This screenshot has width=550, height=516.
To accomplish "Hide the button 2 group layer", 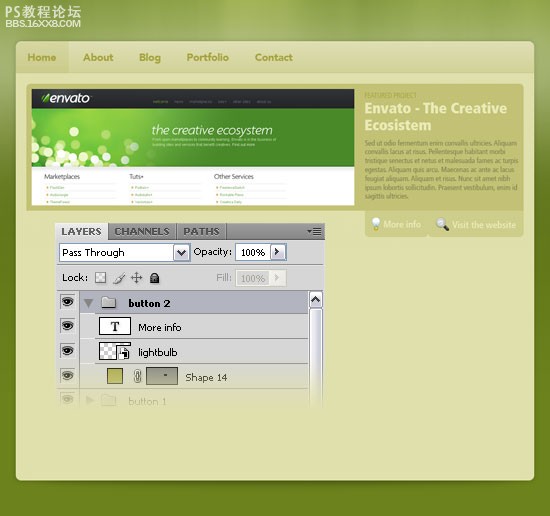I will tap(68, 302).
